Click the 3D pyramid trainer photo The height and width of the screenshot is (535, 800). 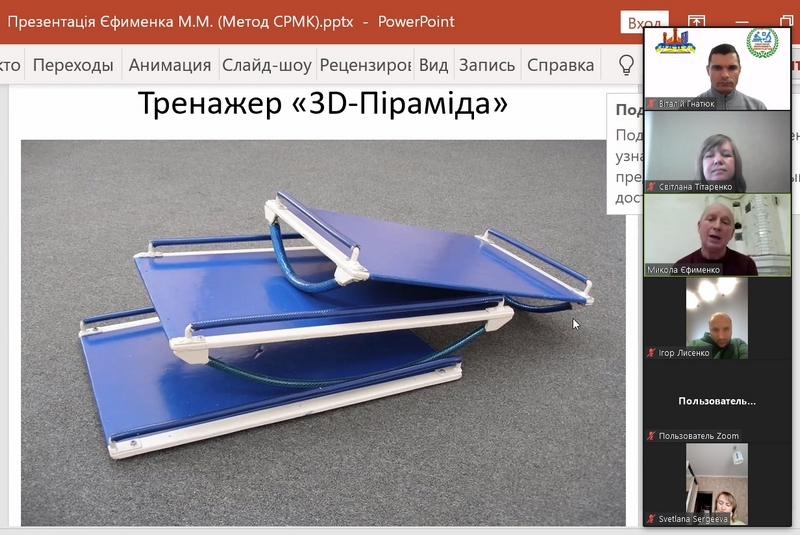click(x=322, y=332)
